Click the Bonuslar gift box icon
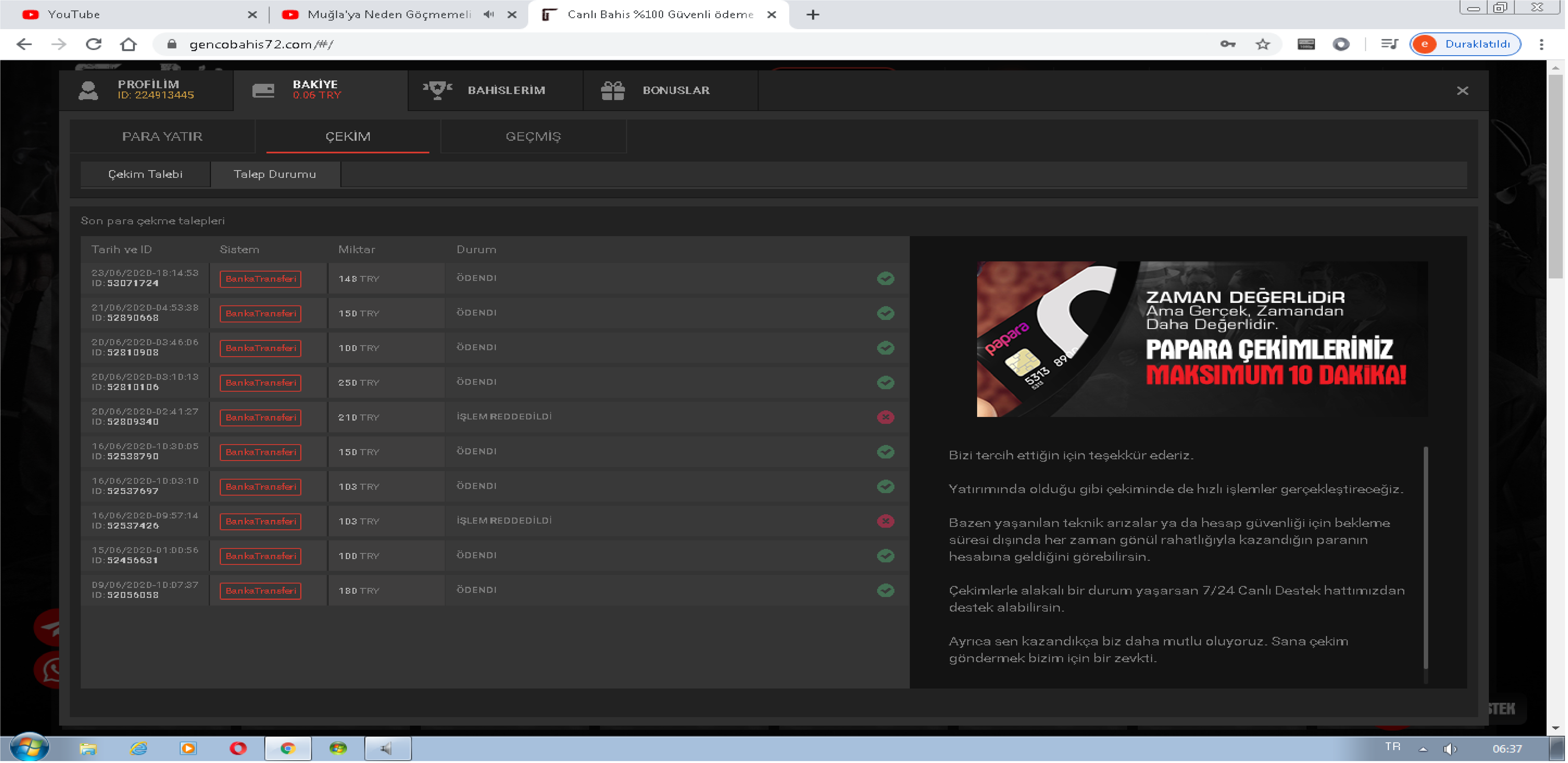The height and width of the screenshot is (763, 1568). click(613, 91)
